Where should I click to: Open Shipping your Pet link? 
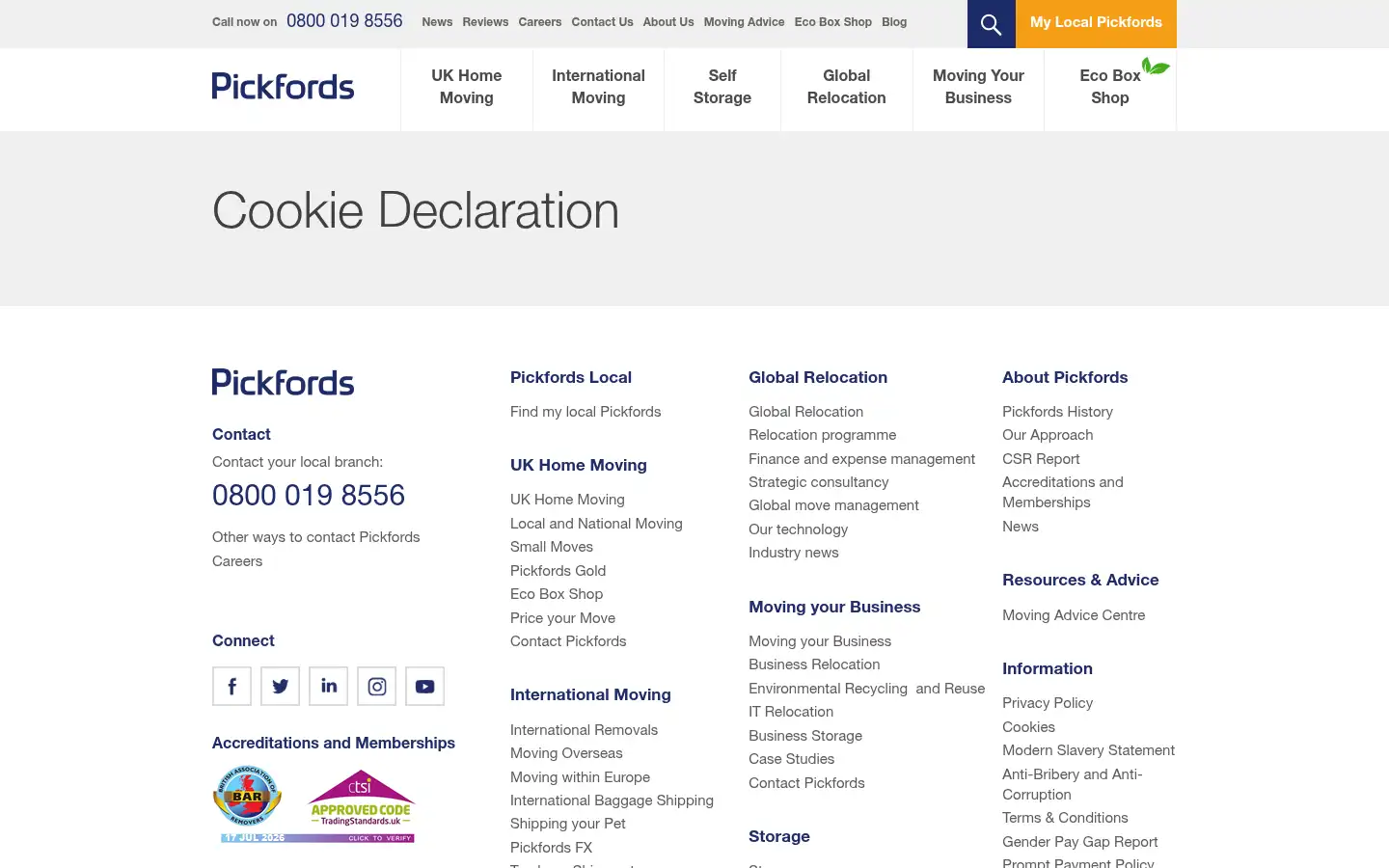pos(567,824)
